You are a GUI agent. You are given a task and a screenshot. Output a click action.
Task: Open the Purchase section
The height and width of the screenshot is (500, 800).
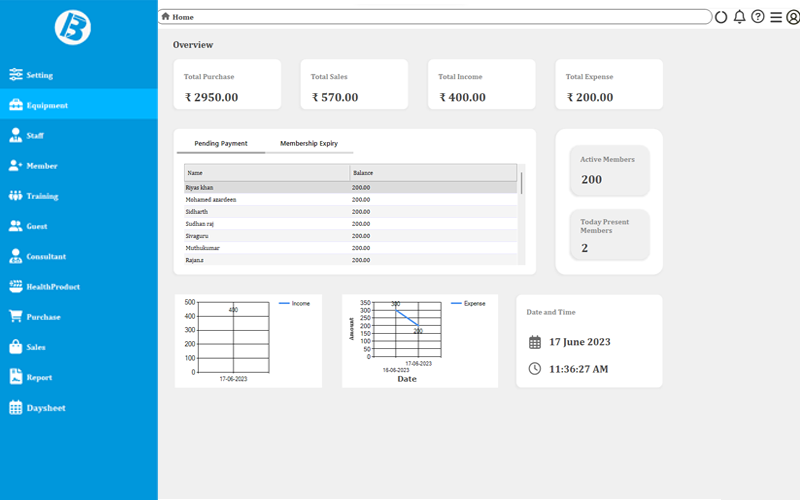[x=79, y=316]
